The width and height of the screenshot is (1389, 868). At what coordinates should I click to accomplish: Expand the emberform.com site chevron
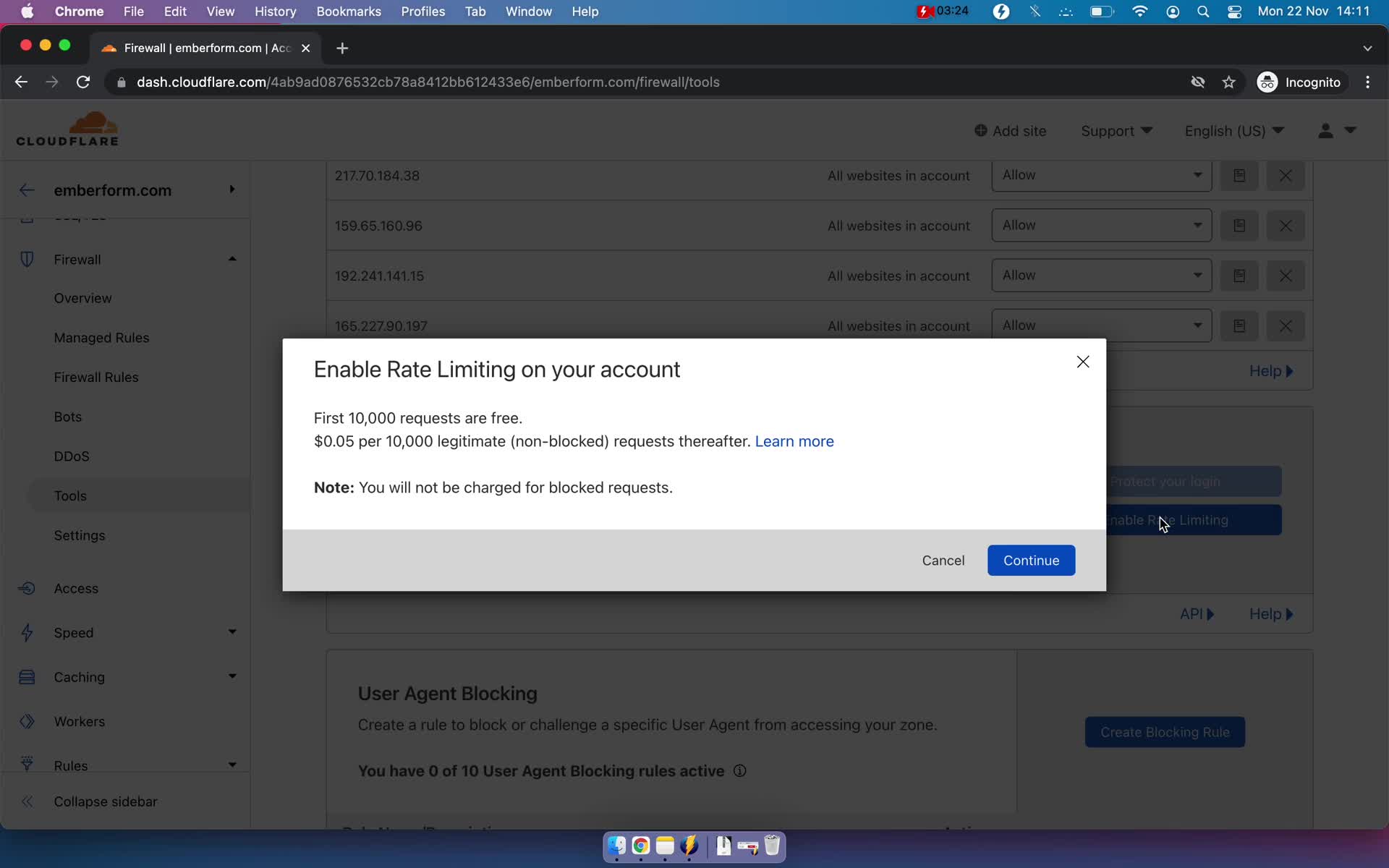click(231, 190)
